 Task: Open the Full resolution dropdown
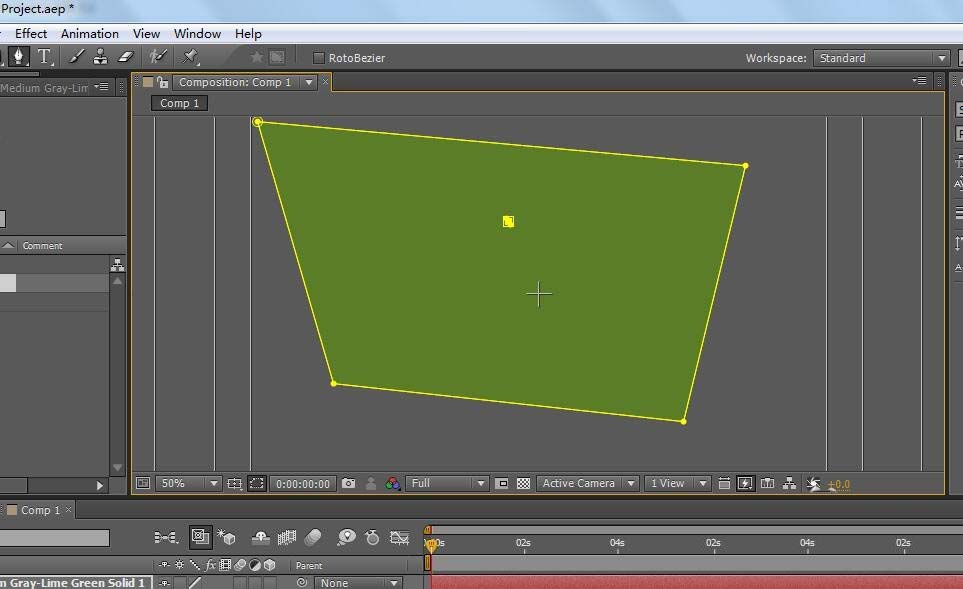coord(448,483)
